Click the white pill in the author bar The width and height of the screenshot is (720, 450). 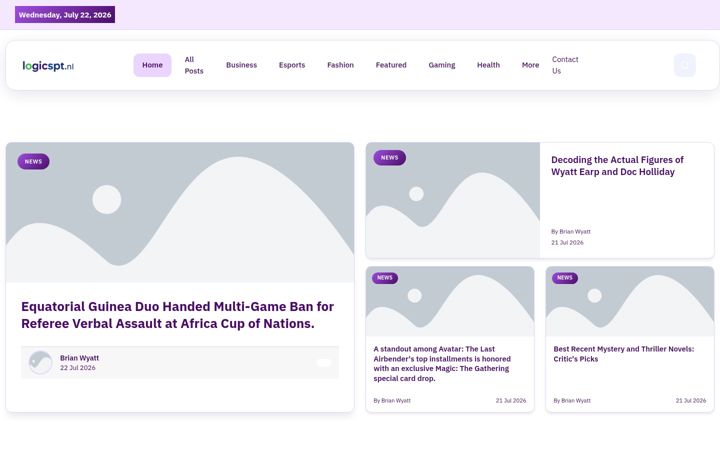pos(324,363)
